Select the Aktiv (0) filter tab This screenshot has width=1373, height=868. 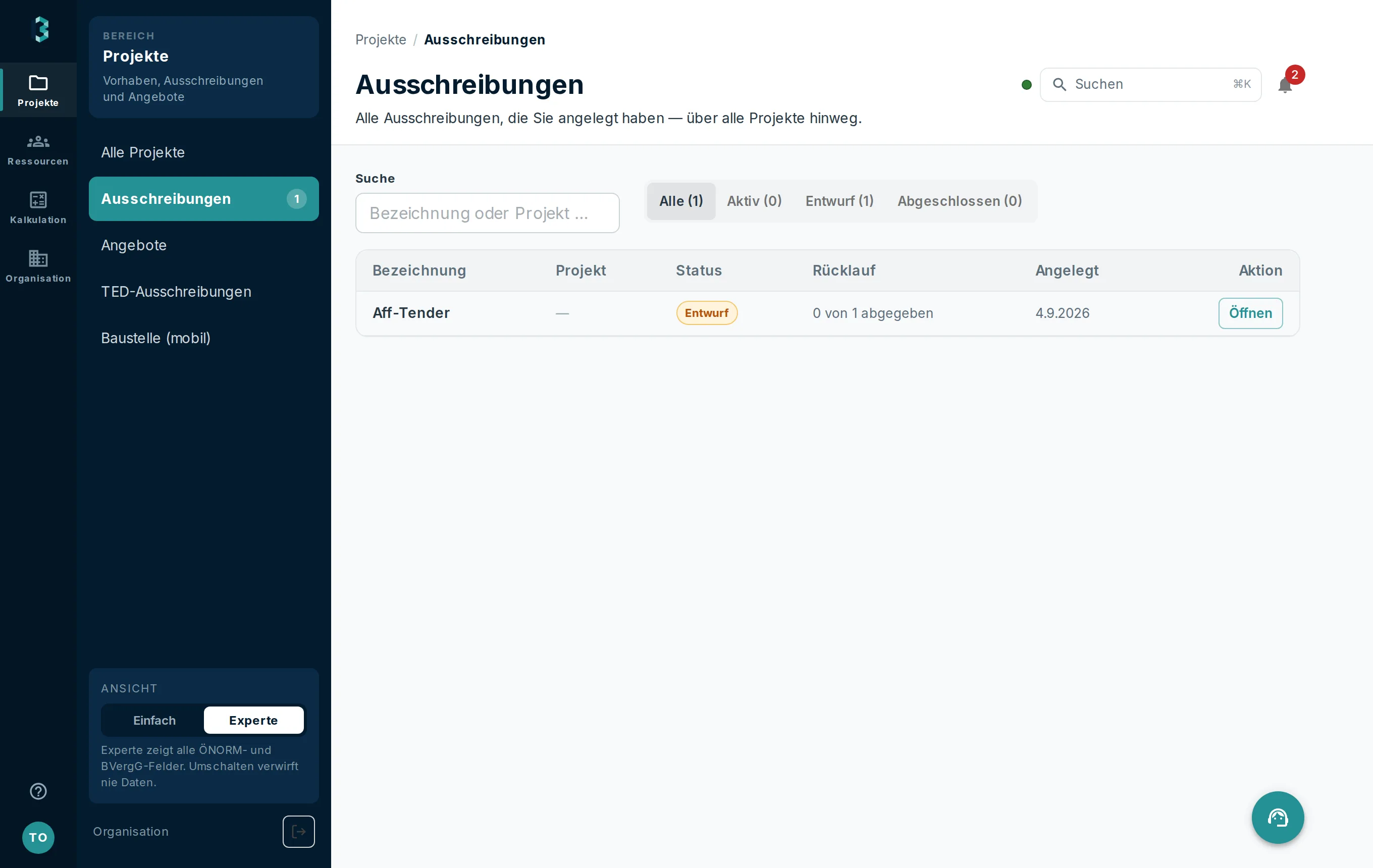pos(754,201)
